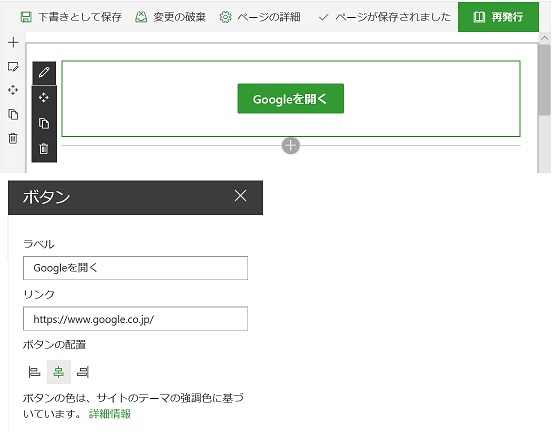Select move section icon in the left rail
Screen dimensions: 552x438
[13, 90]
